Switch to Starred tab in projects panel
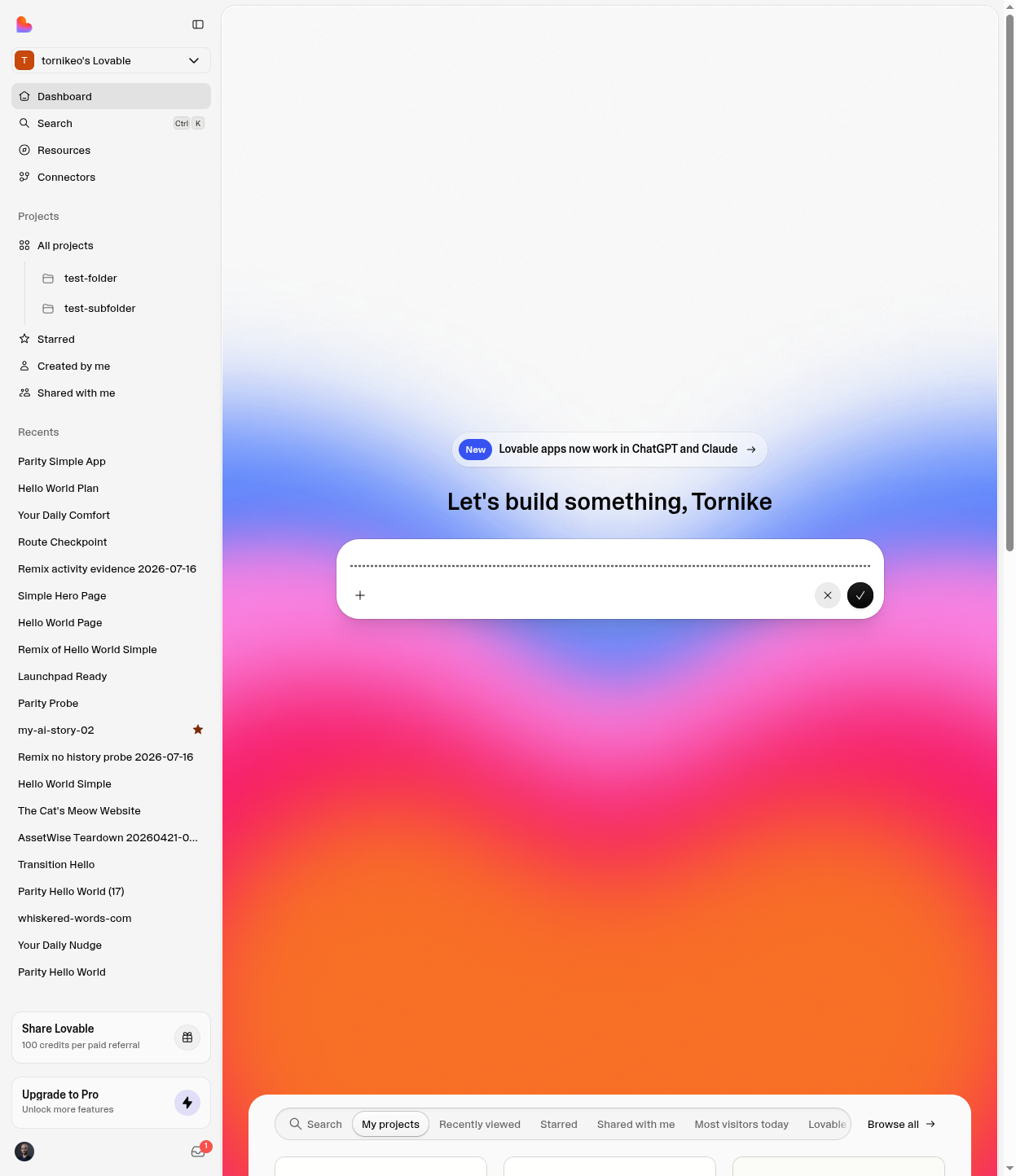 click(559, 1124)
